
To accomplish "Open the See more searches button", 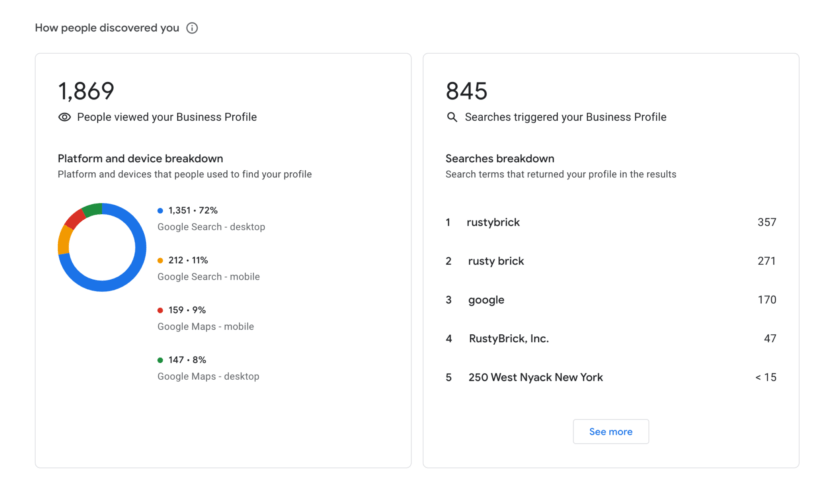I will (x=611, y=432).
